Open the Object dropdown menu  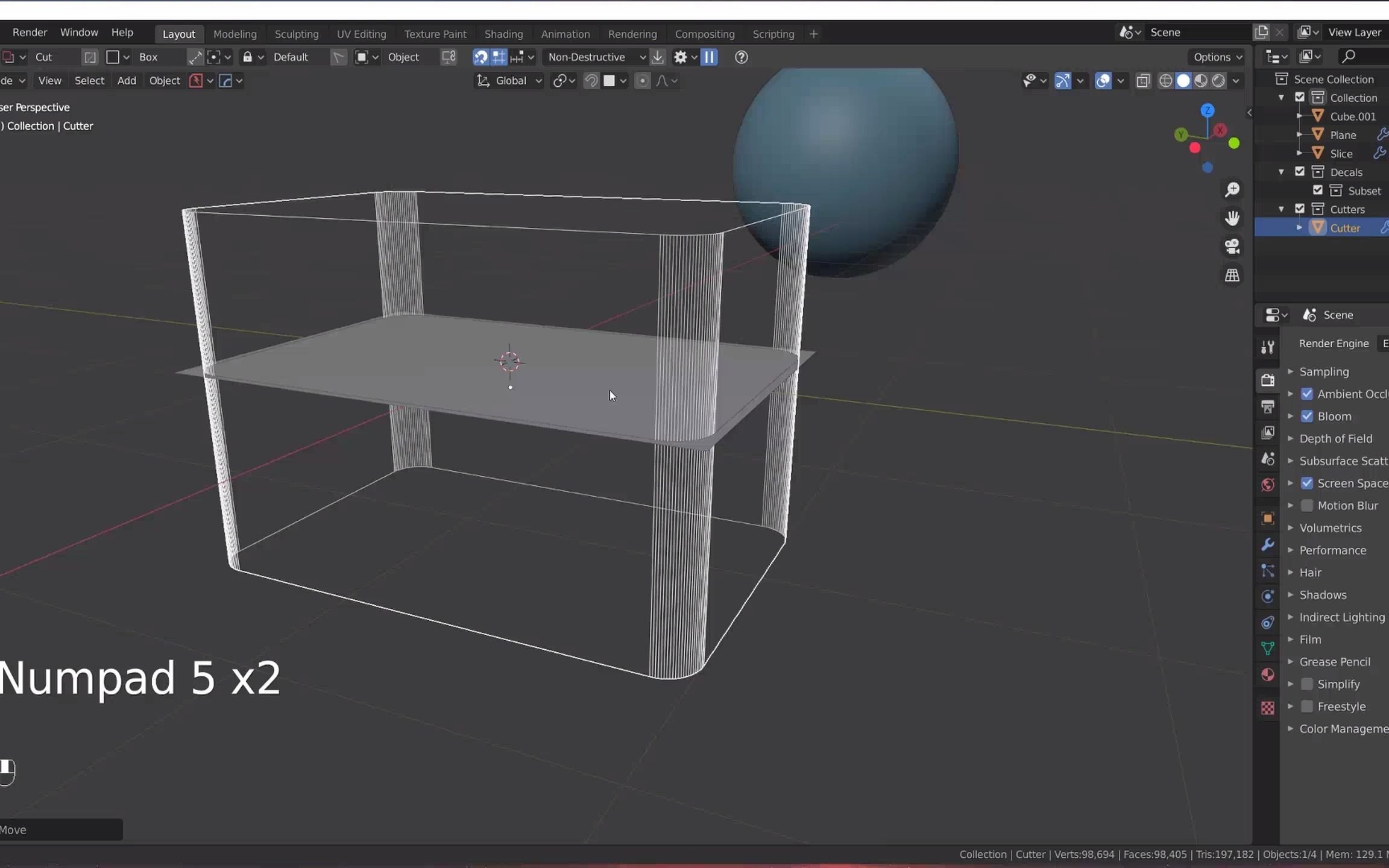(x=164, y=80)
